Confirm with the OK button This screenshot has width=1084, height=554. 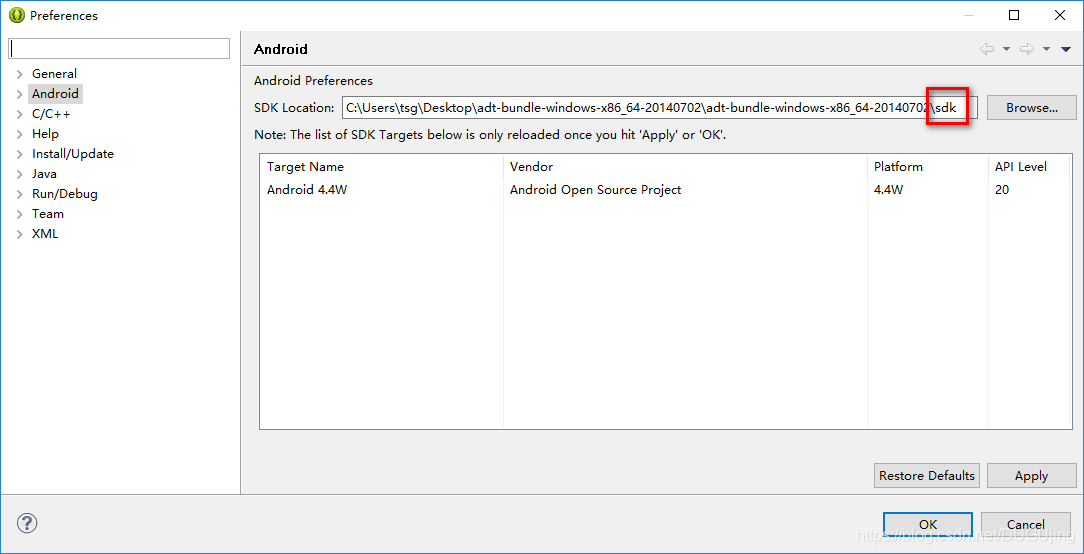point(928,524)
